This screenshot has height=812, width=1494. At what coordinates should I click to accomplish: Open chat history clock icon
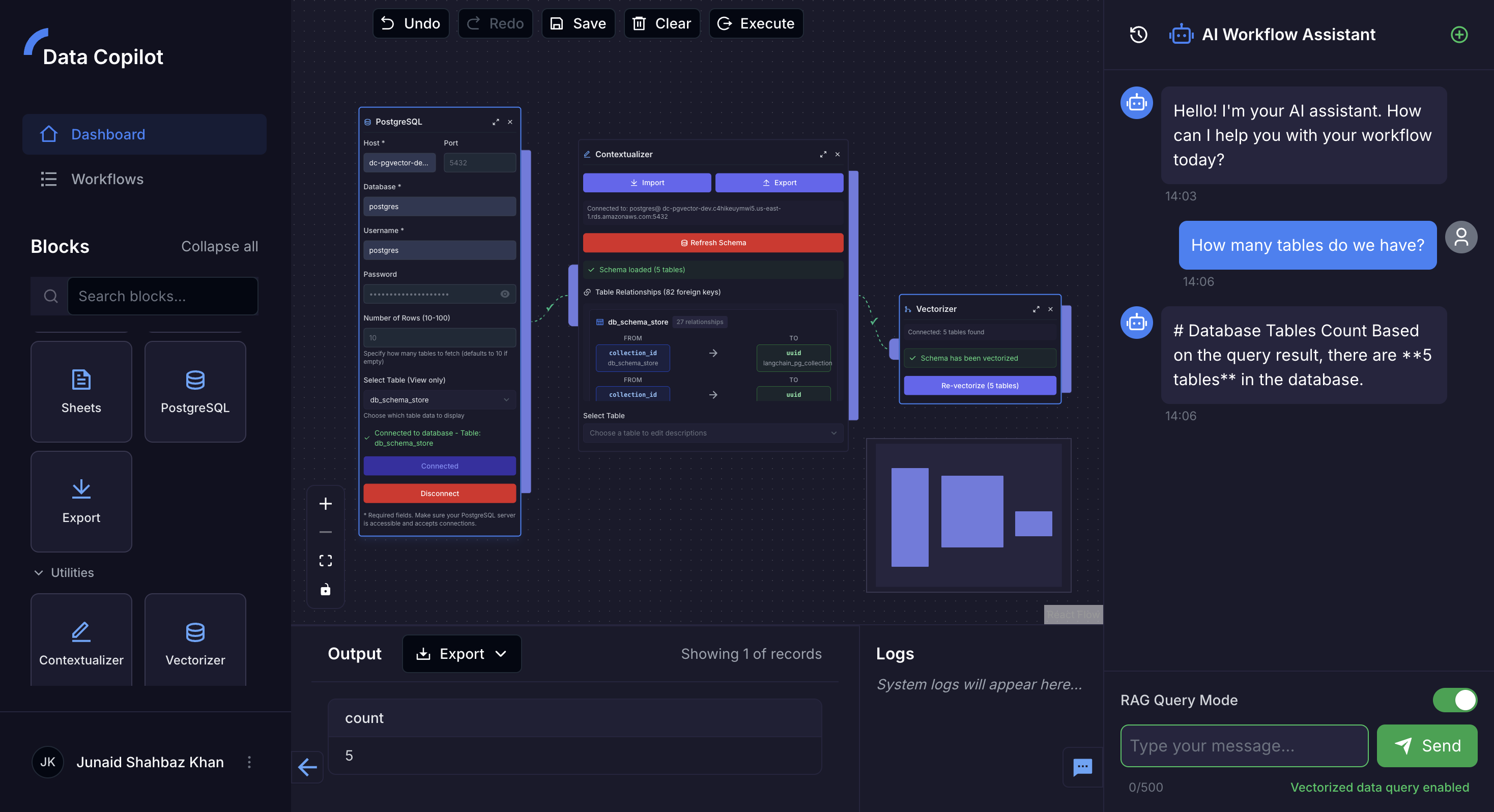click(x=1138, y=35)
